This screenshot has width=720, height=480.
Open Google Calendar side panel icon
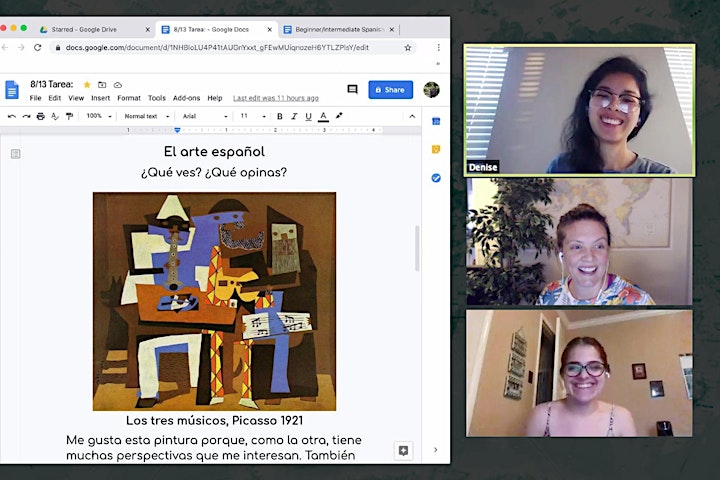coord(436,121)
